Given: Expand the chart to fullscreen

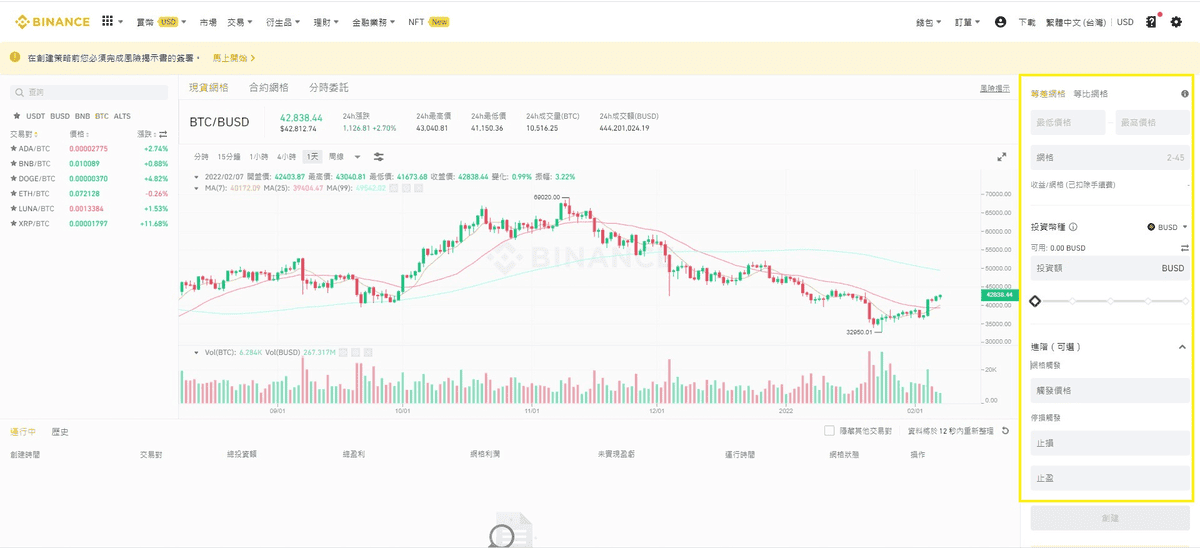Looking at the screenshot, I should point(1001,157).
